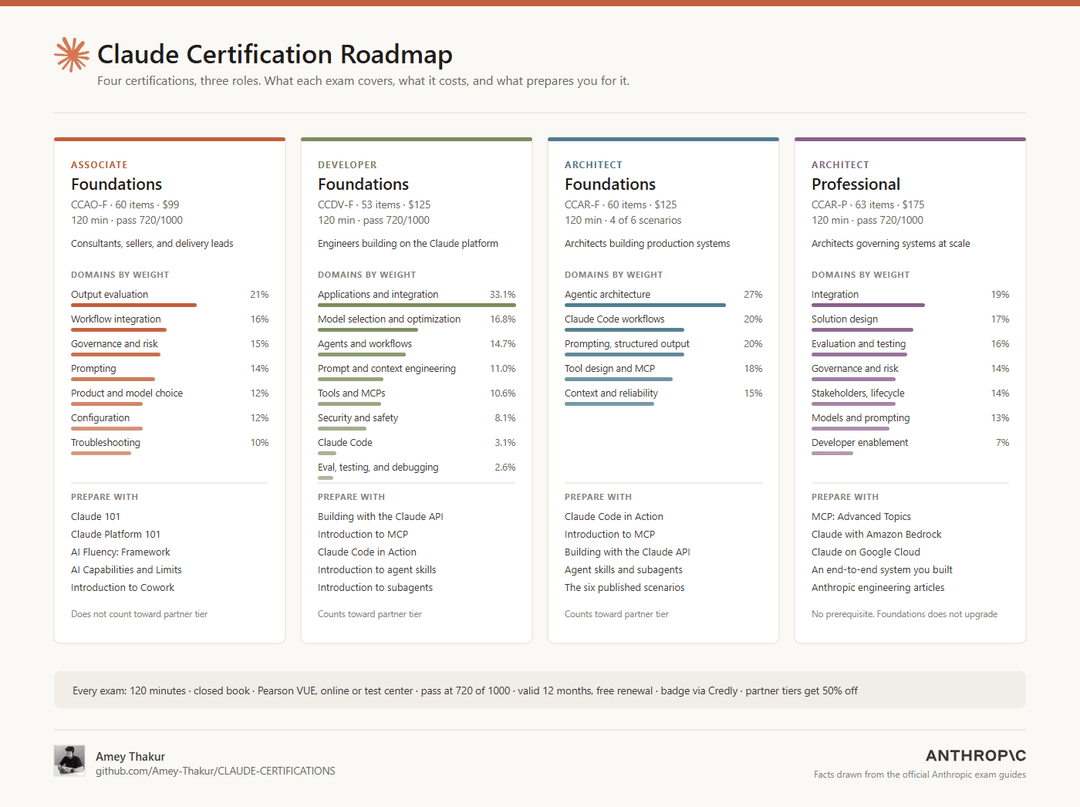Click the DEVELOPER card label
1080x807 pixels.
point(347,165)
